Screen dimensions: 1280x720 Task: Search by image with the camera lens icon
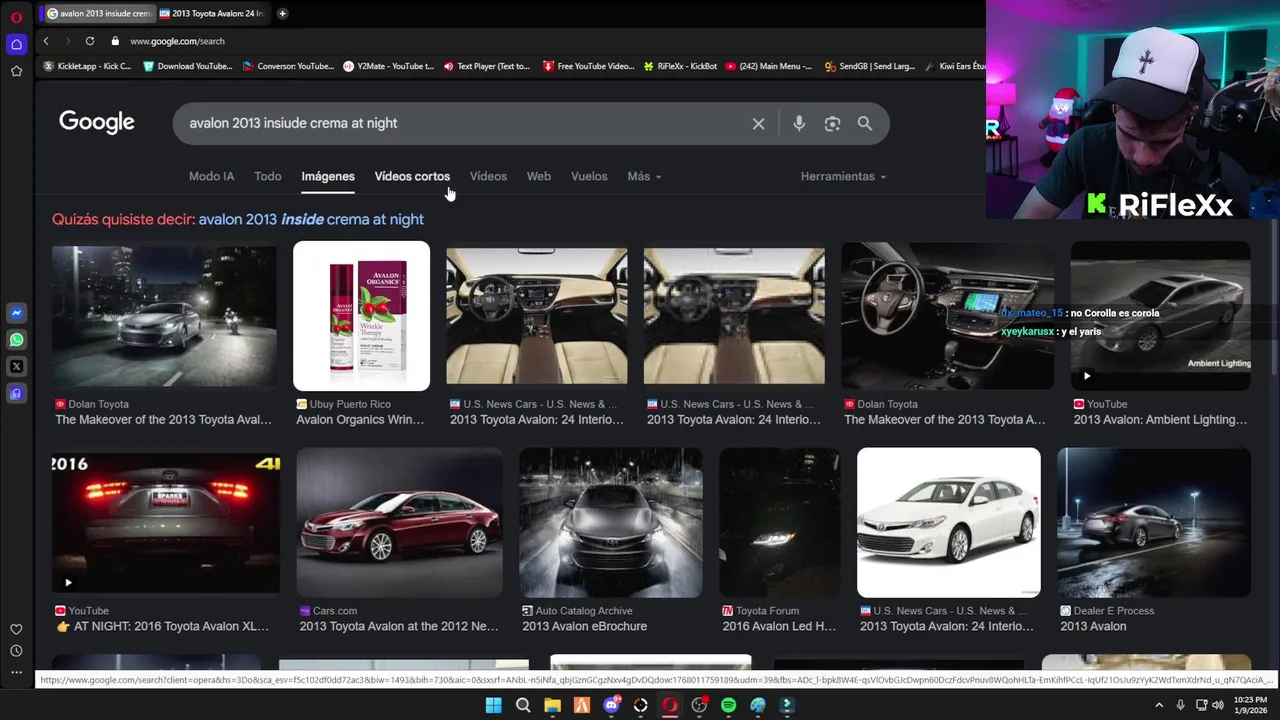coord(832,124)
